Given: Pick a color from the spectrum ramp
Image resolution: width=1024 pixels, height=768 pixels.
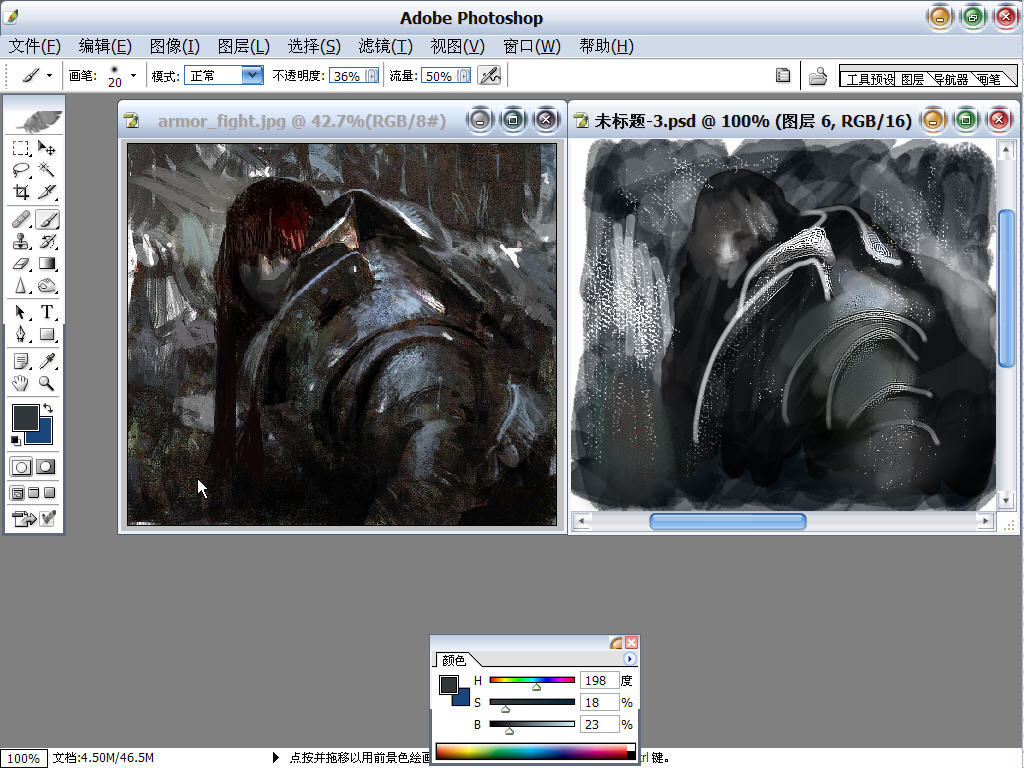Looking at the screenshot, I should (x=535, y=752).
